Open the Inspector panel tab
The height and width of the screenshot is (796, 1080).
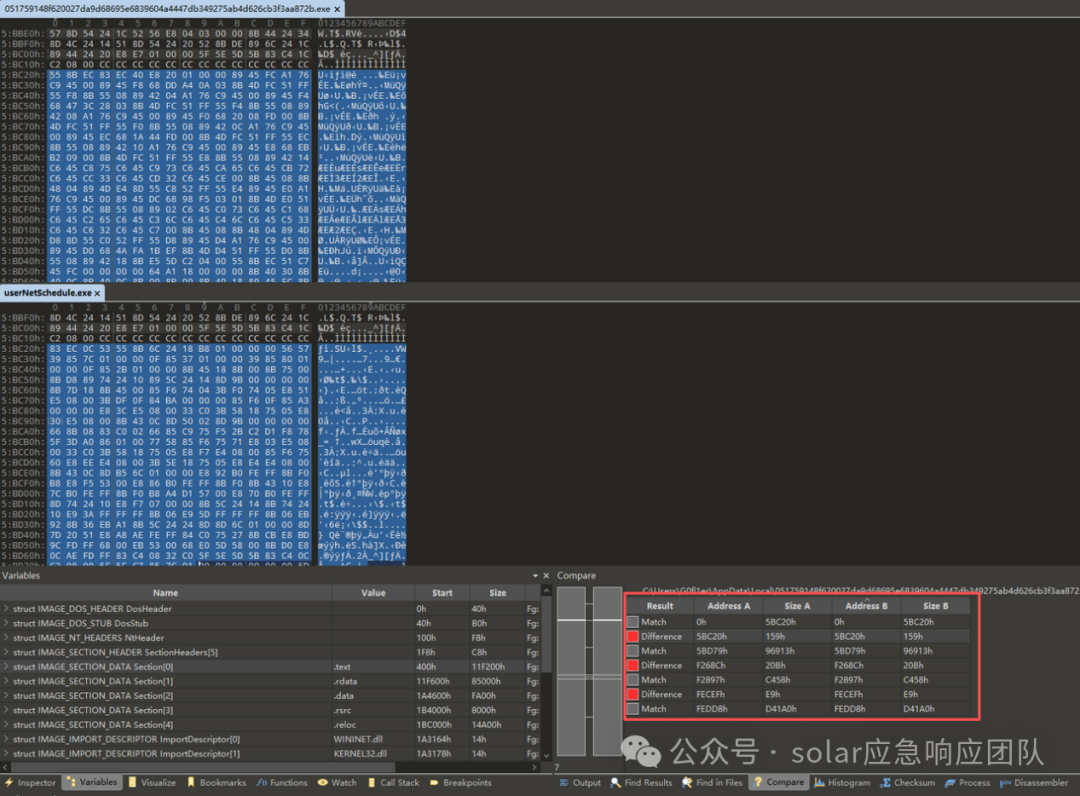tap(30, 782)
